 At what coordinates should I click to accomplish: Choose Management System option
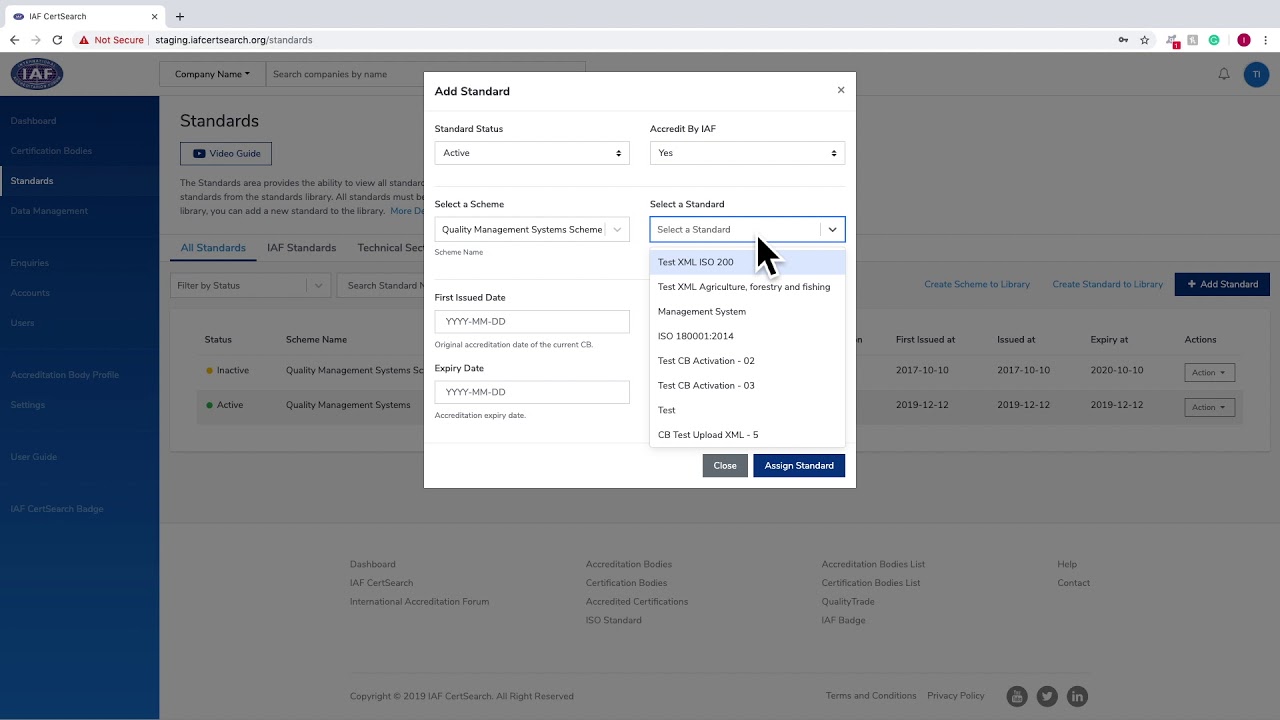point(747,311)
